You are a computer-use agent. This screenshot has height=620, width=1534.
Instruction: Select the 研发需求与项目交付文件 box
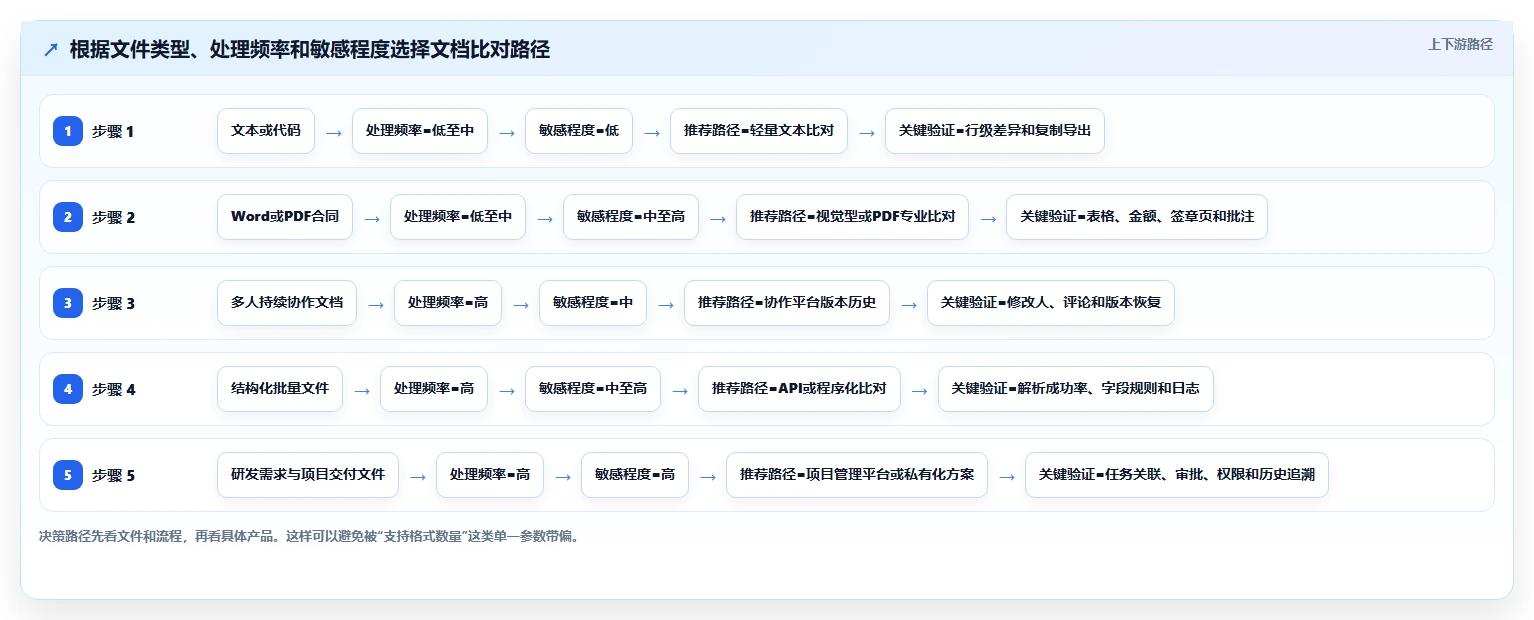pos(308,475)
